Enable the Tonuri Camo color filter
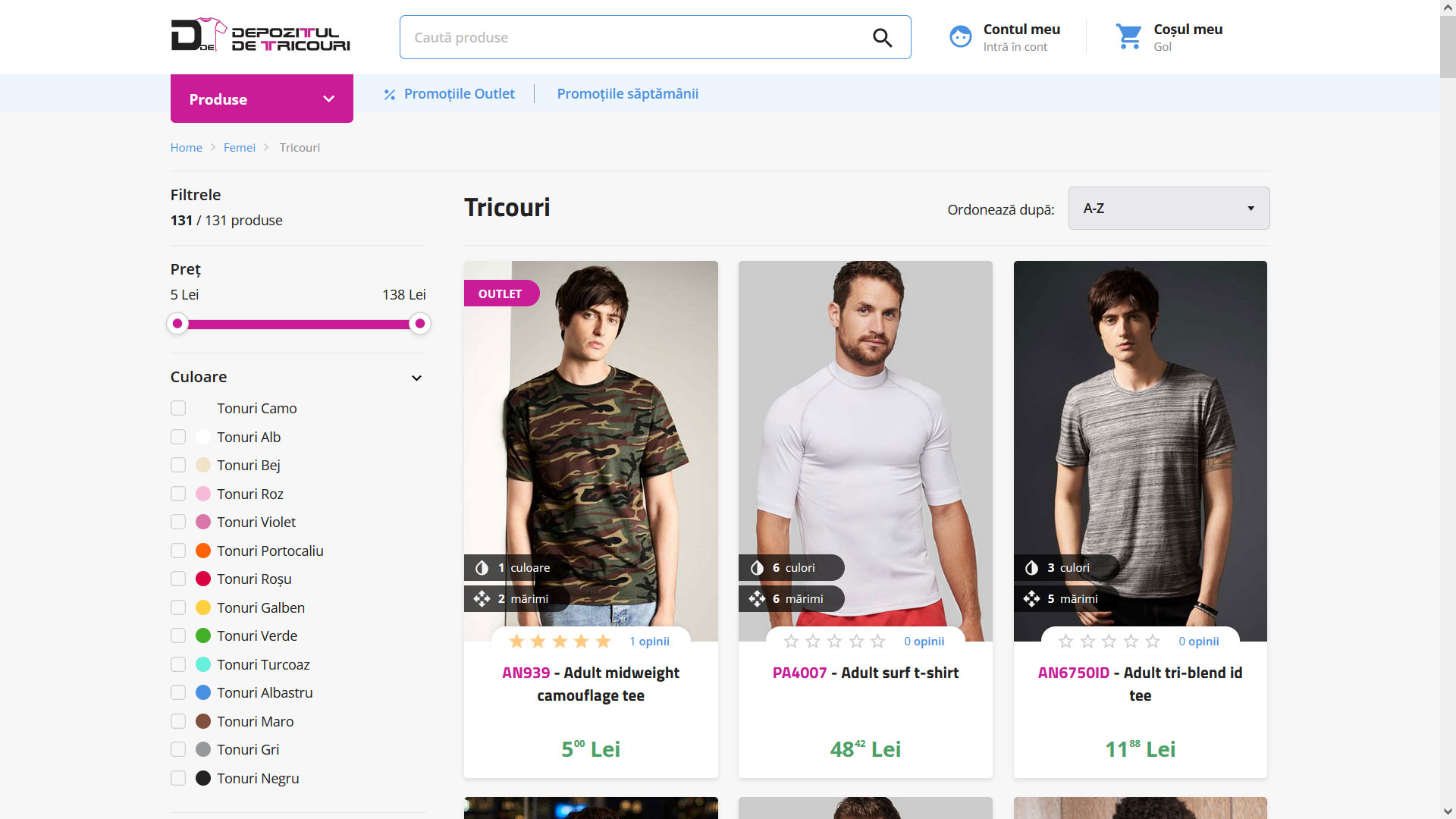Screen dimensions: 1456x819 pyautogui.click(x=178, y=409)
